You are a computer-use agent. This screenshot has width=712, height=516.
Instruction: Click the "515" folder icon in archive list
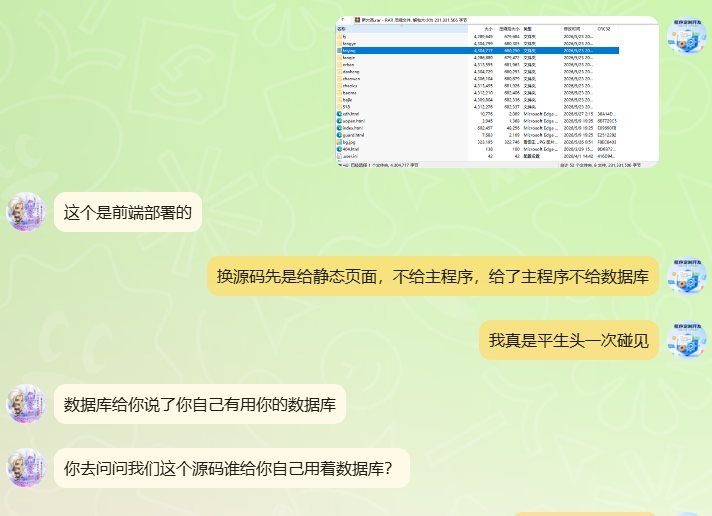pyautogui.click(x=339, y=107)
